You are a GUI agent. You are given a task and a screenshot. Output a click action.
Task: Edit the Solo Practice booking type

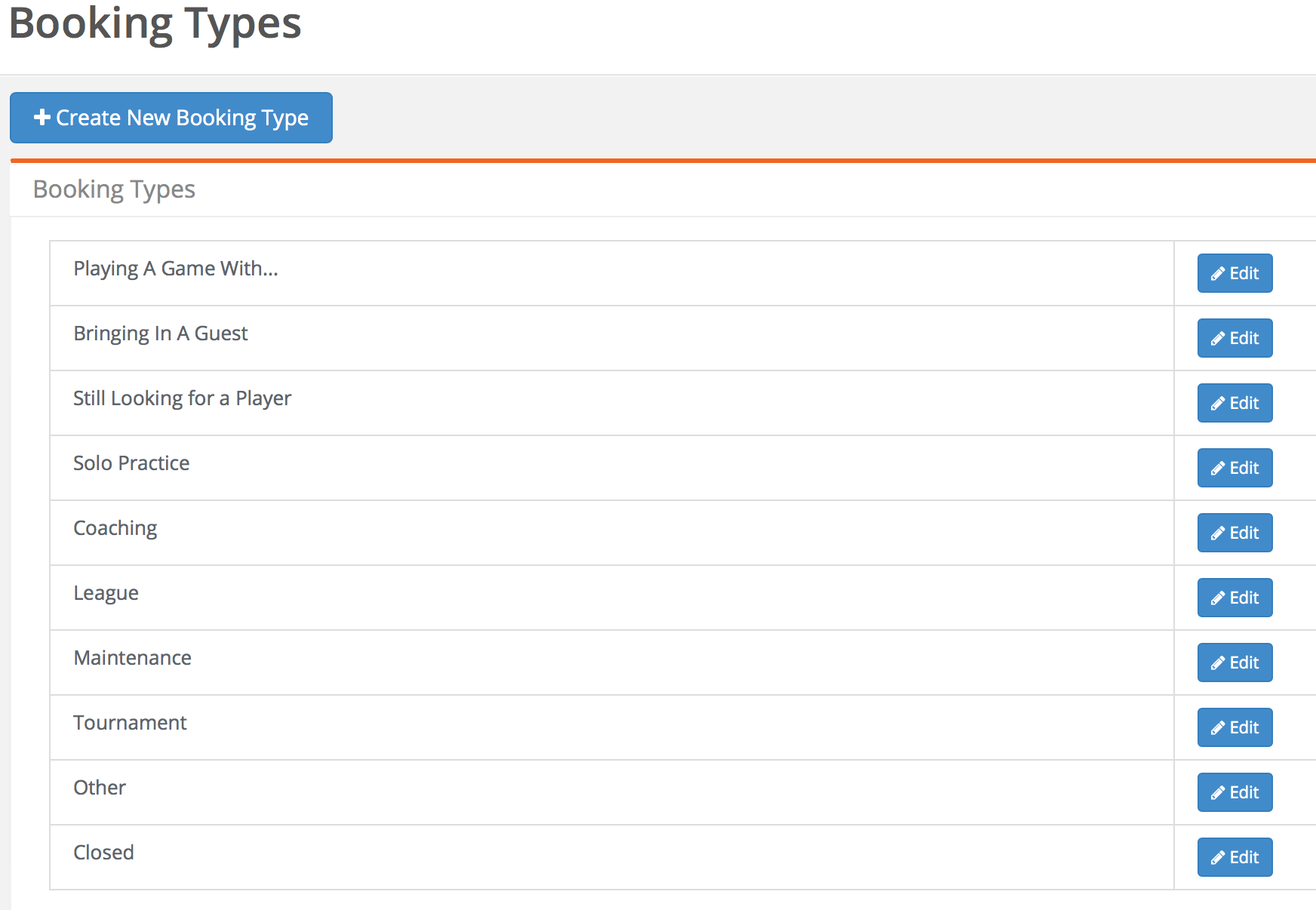1235,468
